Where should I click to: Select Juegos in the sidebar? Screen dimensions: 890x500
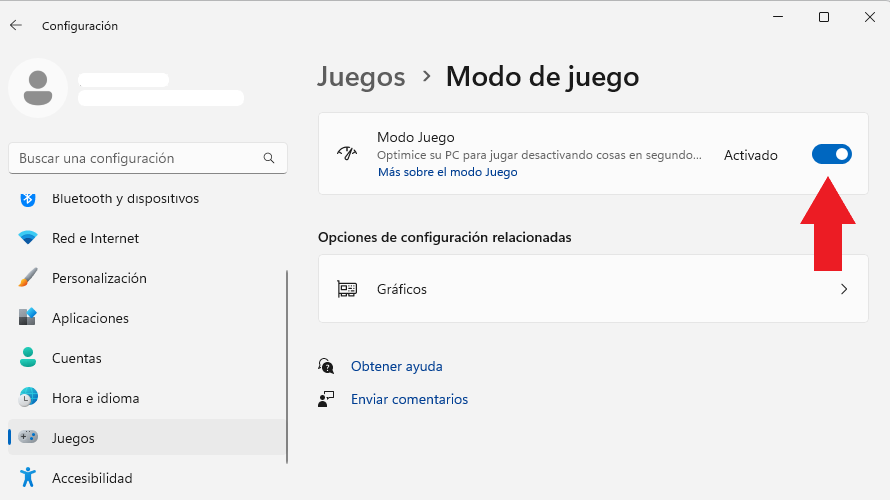[147, 438]
